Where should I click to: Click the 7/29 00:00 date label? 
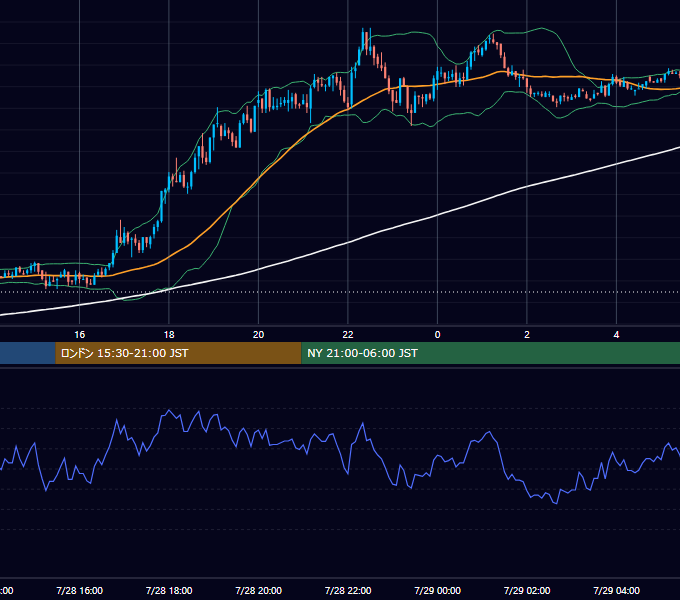[437, 590]
